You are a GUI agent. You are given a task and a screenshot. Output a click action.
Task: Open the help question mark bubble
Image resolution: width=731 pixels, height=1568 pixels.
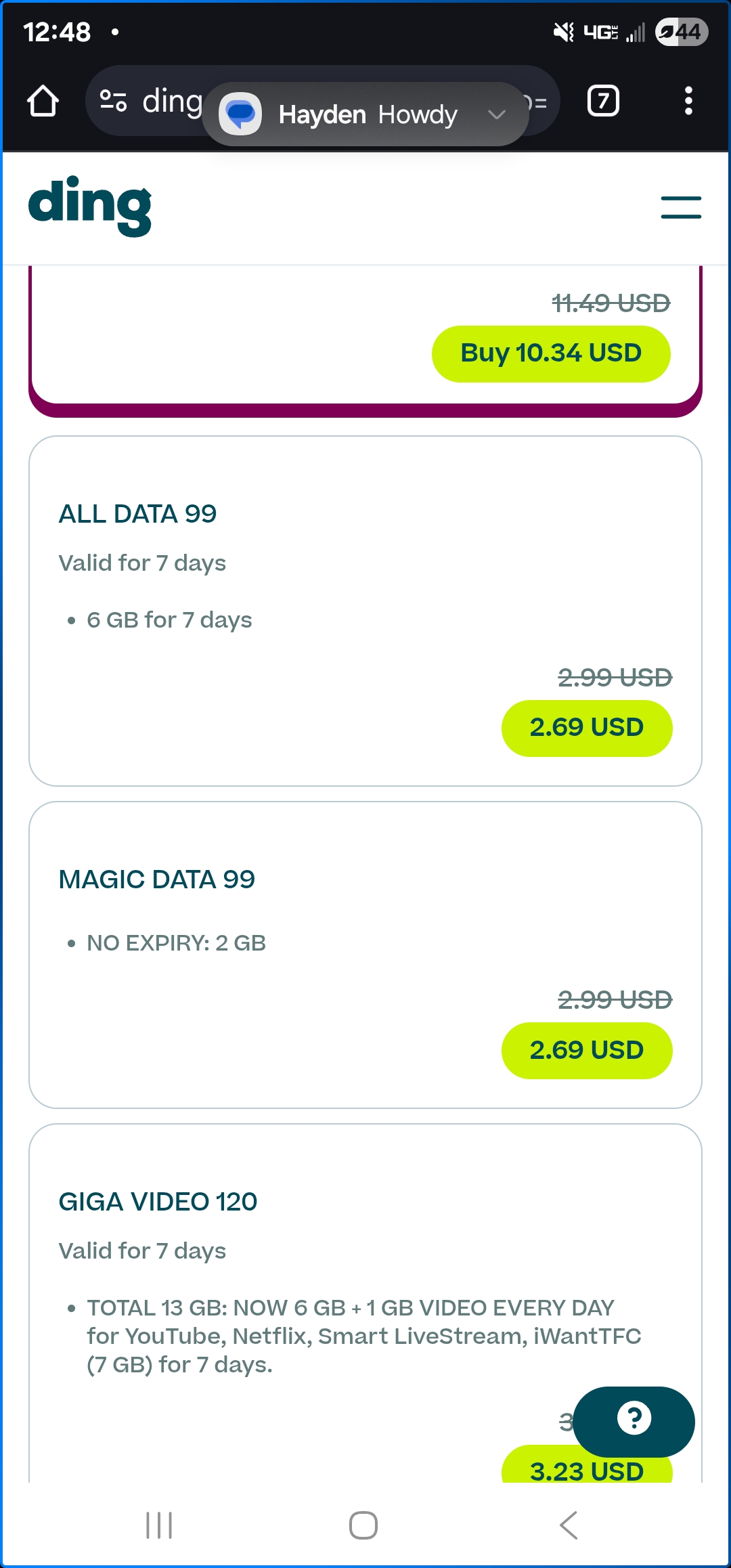[x=634, y=1420]
